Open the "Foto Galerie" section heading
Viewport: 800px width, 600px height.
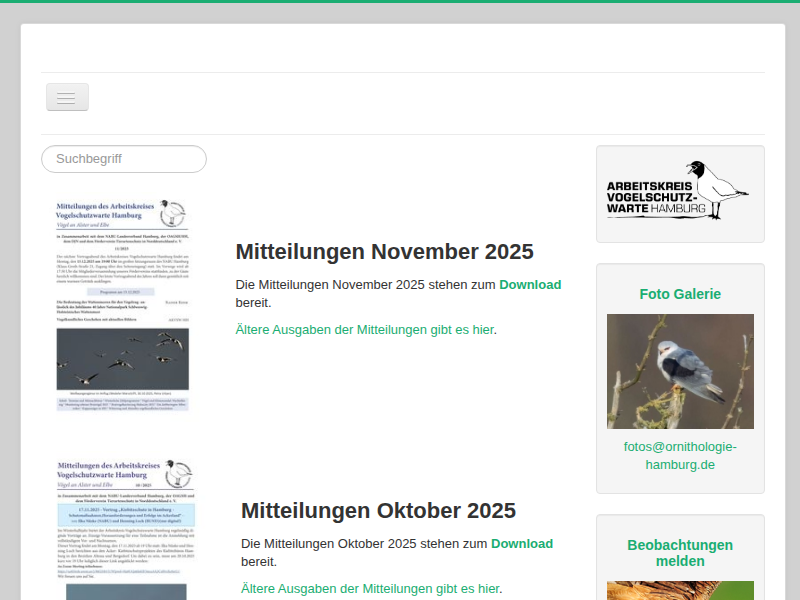[x=680, y=294]
